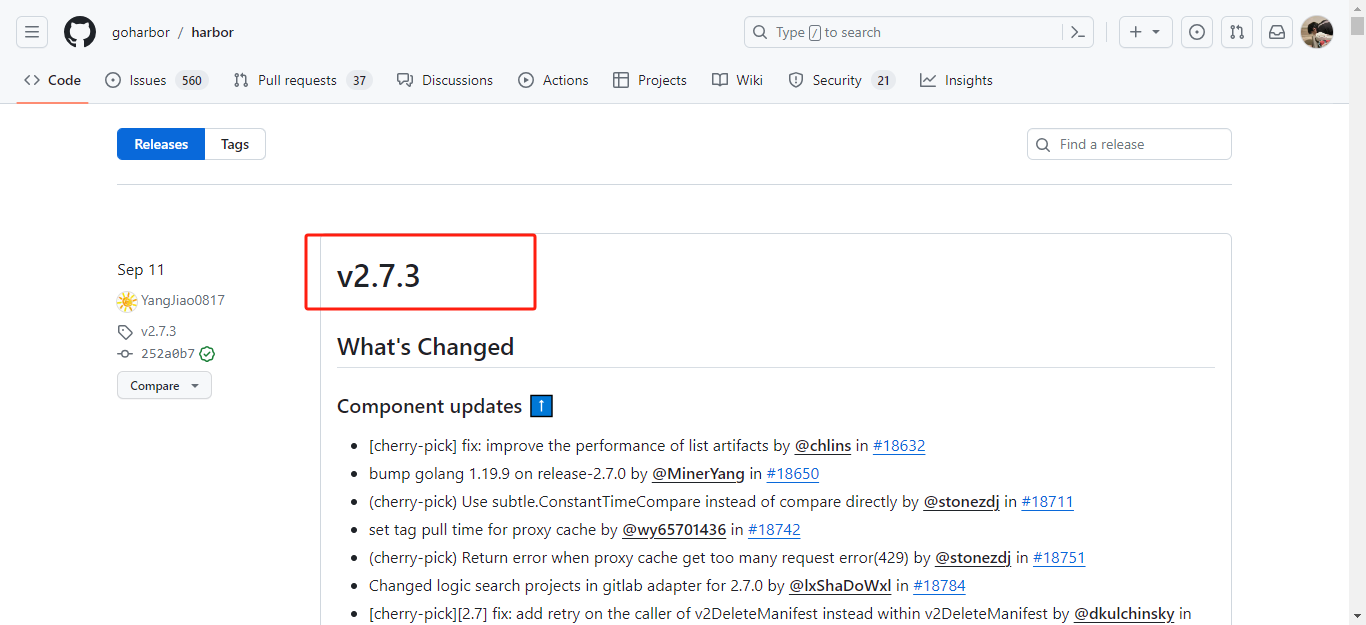Open the issues icon in header
This screenshot has height=625, width=1366.
(1196, 32)
